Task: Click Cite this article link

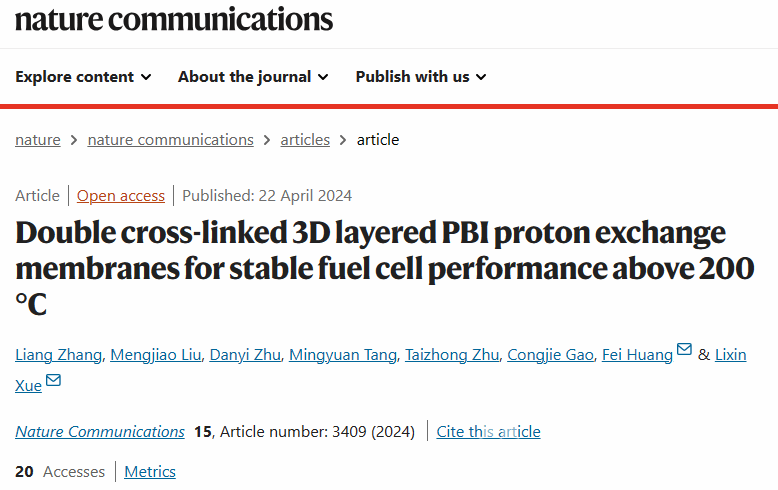Action: pyautogui.click(x=488, y=431)
